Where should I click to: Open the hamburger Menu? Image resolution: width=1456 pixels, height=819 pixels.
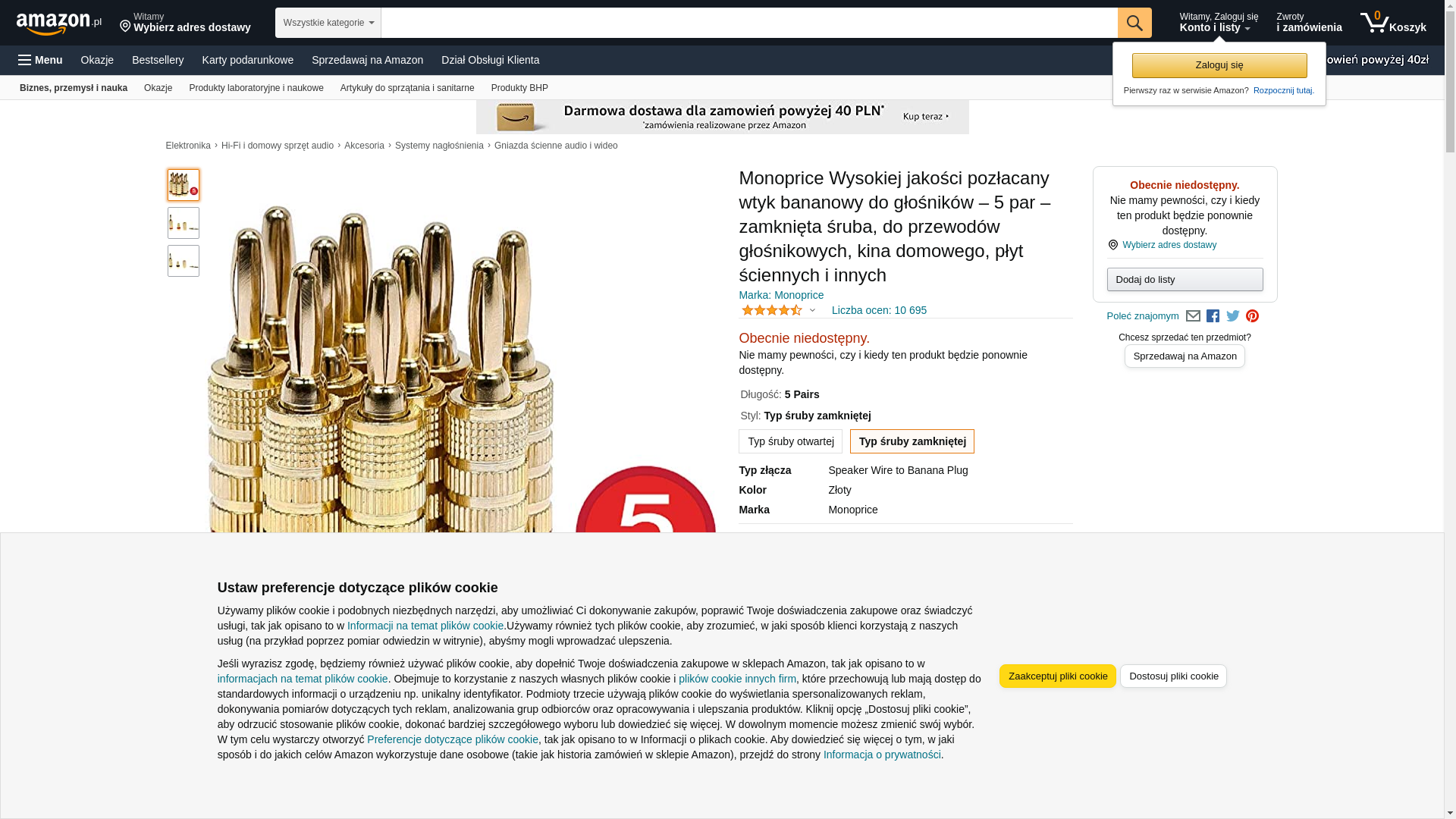[40, 60]
